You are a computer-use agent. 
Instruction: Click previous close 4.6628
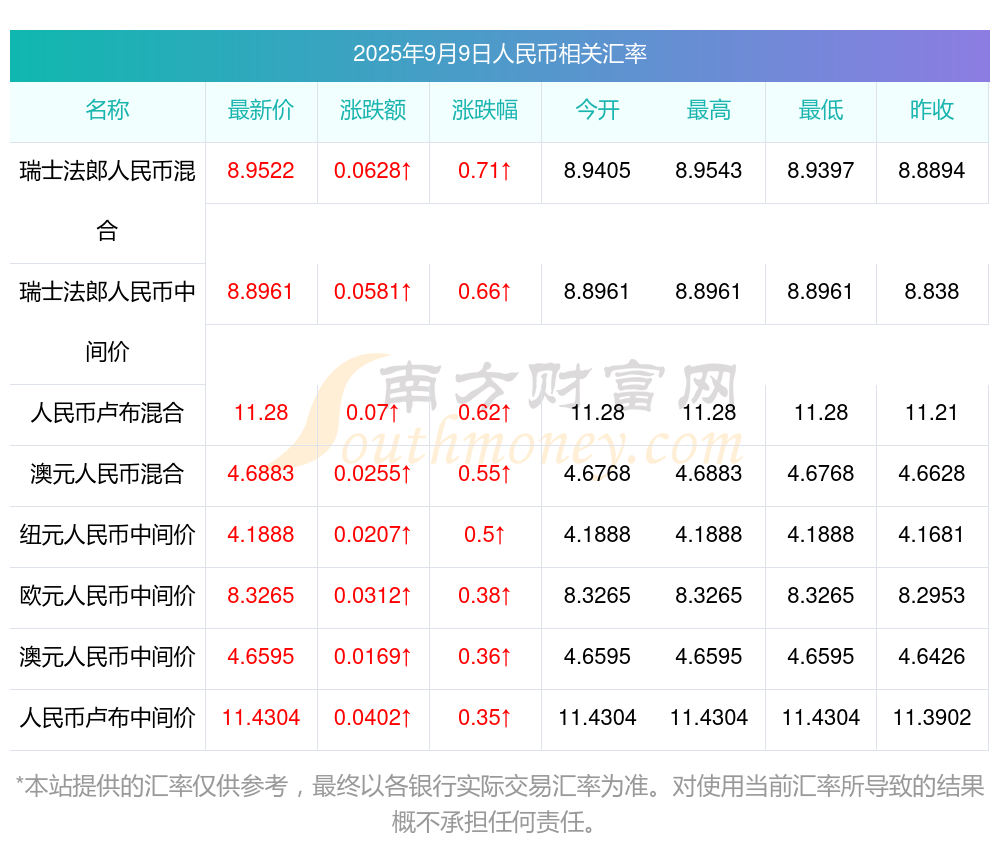click(x=932, y=474)
